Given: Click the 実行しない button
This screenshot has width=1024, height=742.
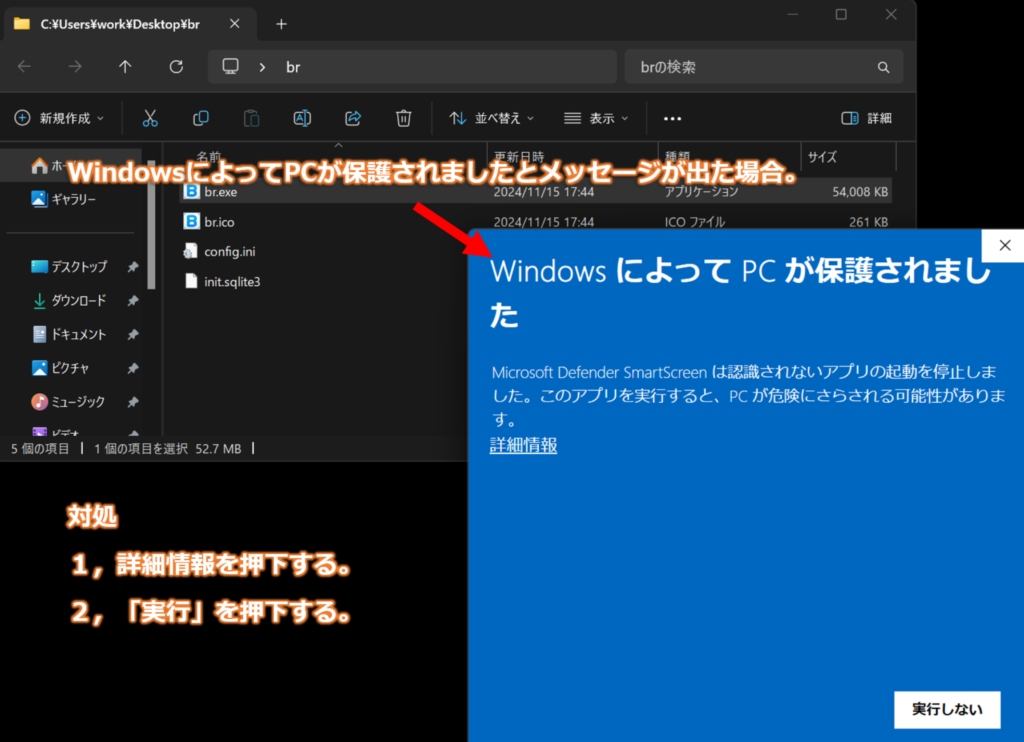Looking at the screenshot, I should pos(946,709).
